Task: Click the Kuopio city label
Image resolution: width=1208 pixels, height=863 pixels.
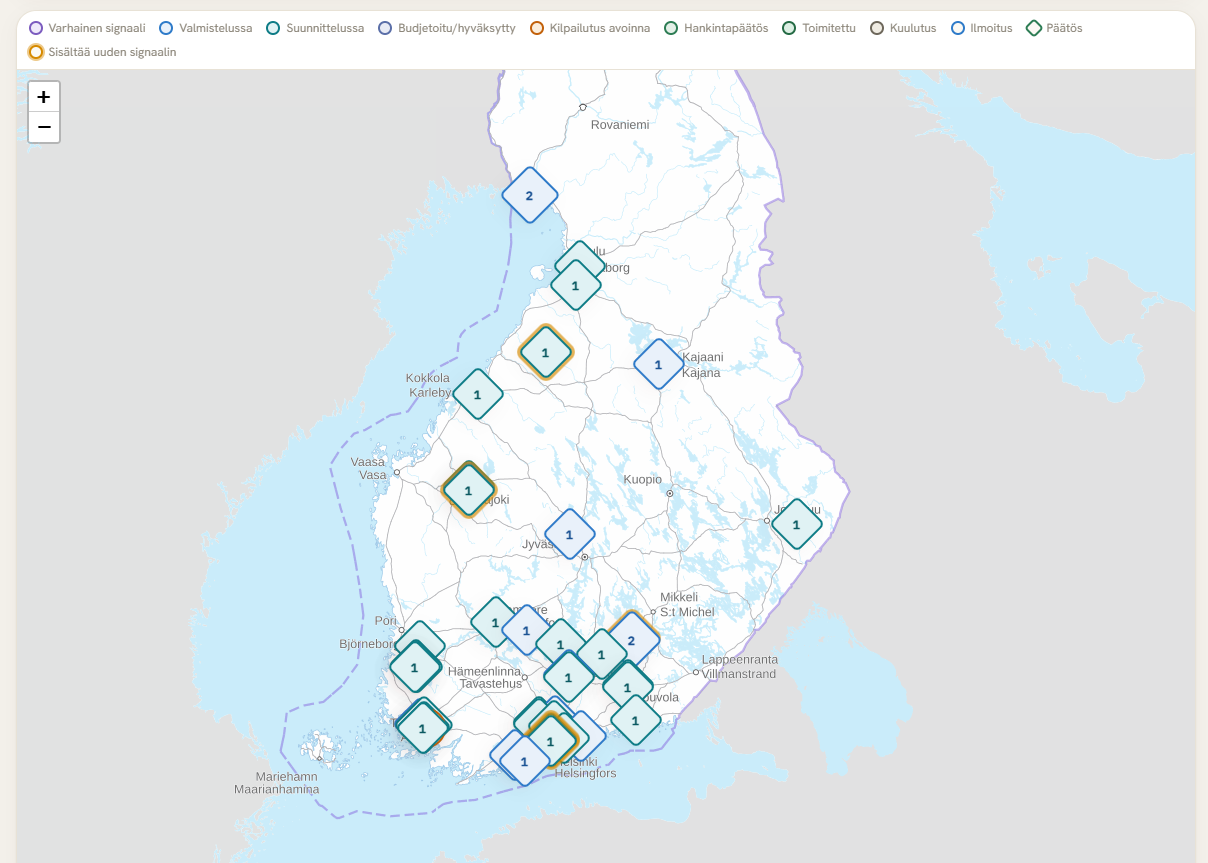Action: tap(643, 479)
